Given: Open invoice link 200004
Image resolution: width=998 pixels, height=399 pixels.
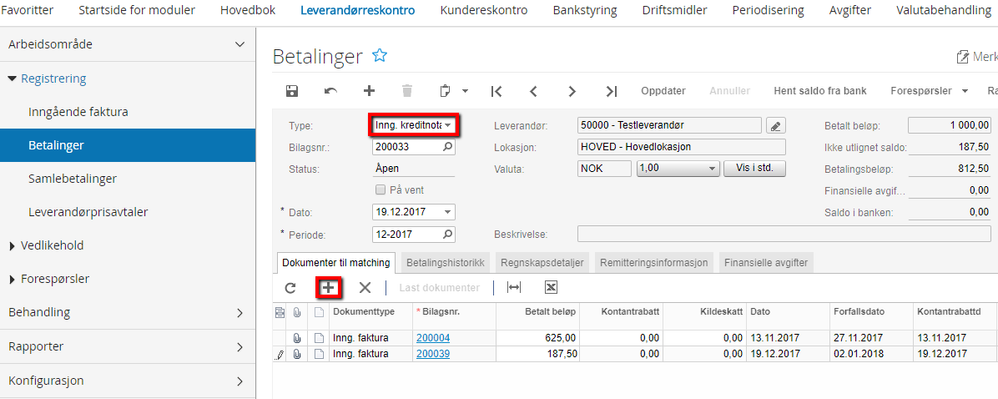Looking at the screenshot, I should [433, 338].
